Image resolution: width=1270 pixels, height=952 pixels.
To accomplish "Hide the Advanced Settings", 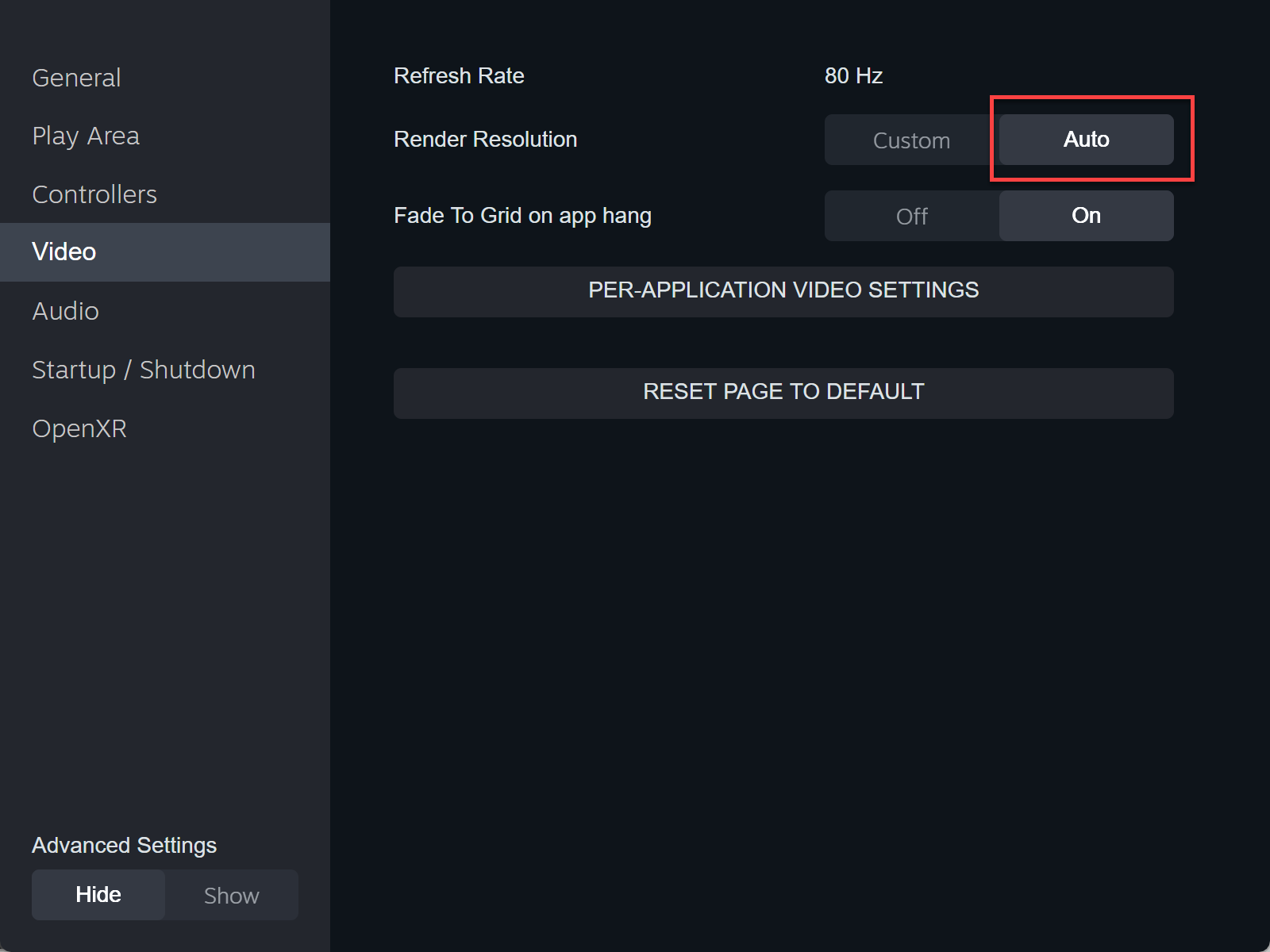I will click(98, 895).
